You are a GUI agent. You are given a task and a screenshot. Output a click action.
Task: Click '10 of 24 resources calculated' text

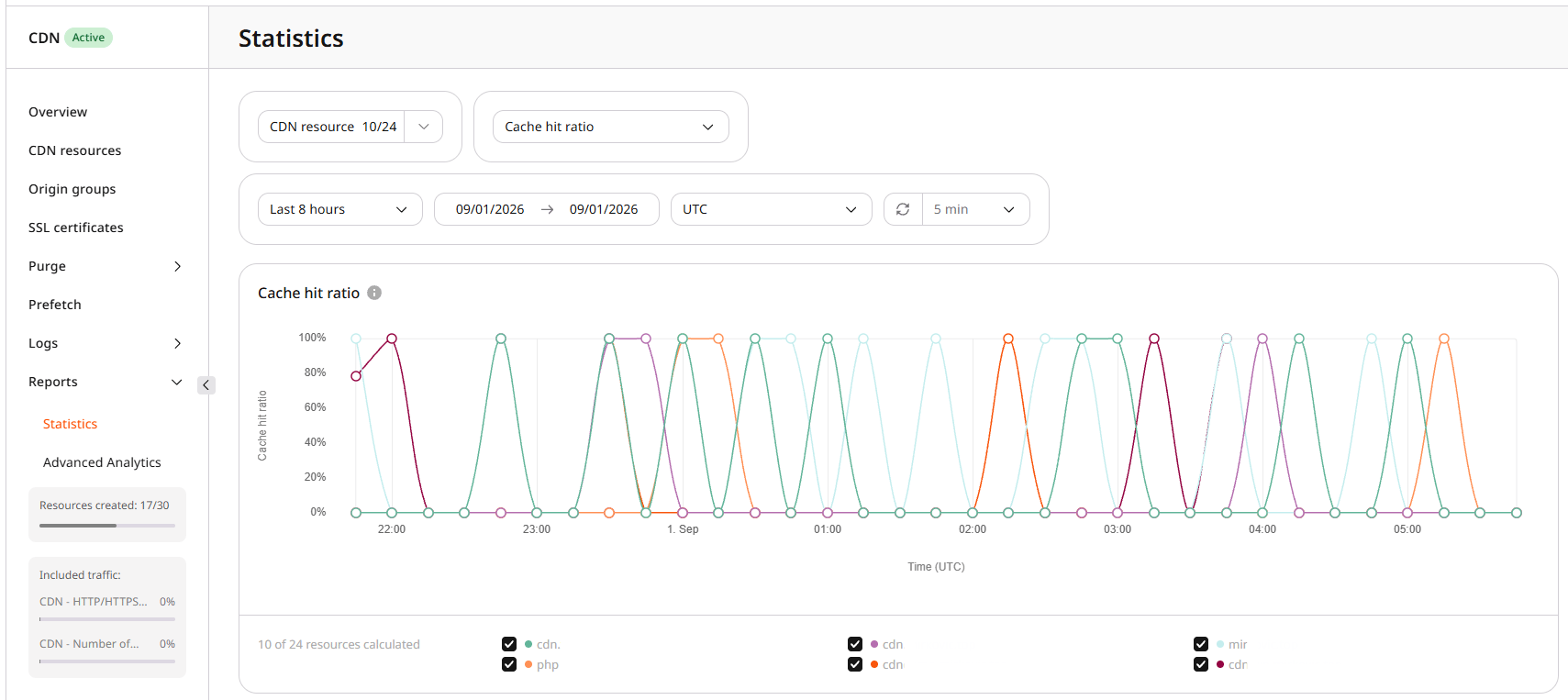pyautogui.click(x=339, y=644)
